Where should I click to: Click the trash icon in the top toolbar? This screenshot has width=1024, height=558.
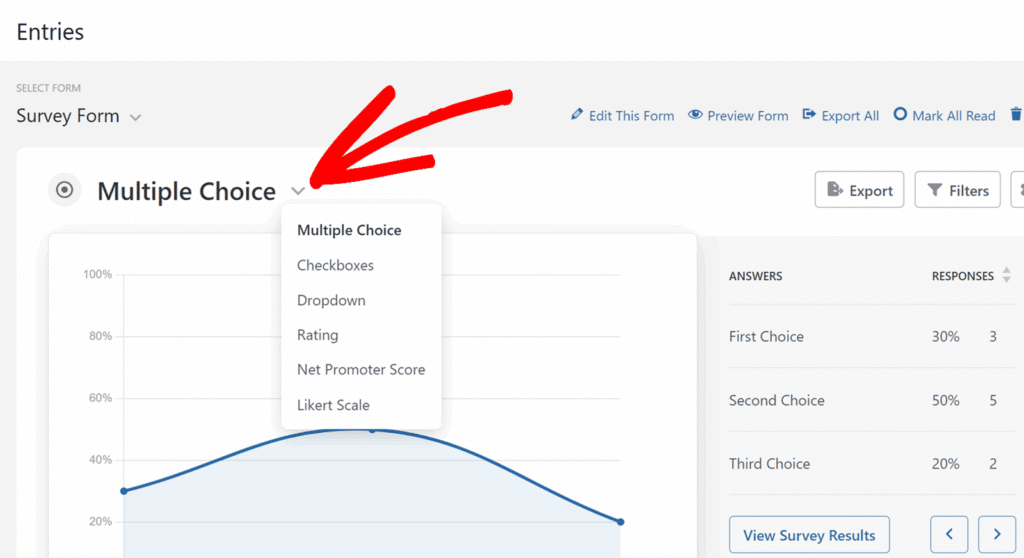[x=1016, y=115]
